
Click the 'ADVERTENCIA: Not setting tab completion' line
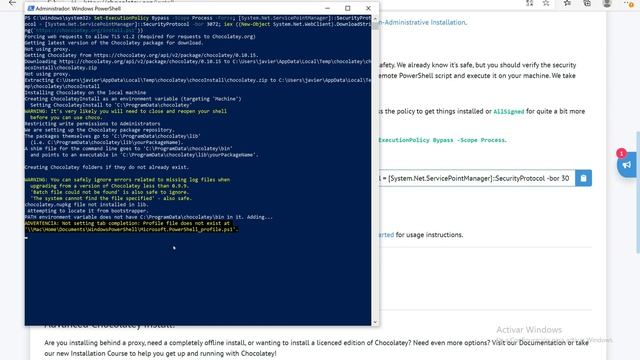point(127,223)
